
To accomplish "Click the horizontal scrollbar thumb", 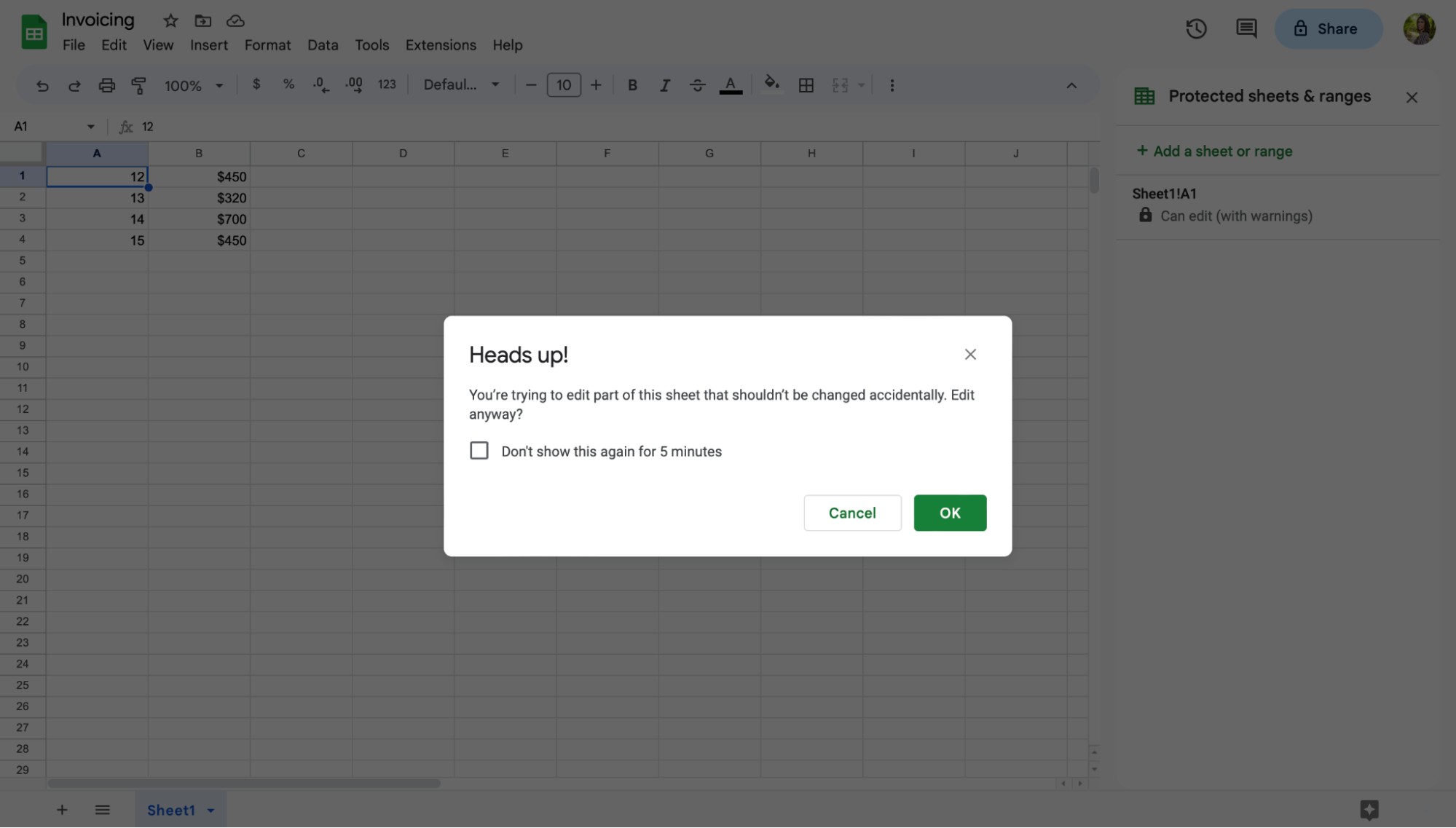I will [x=244, y=784].
